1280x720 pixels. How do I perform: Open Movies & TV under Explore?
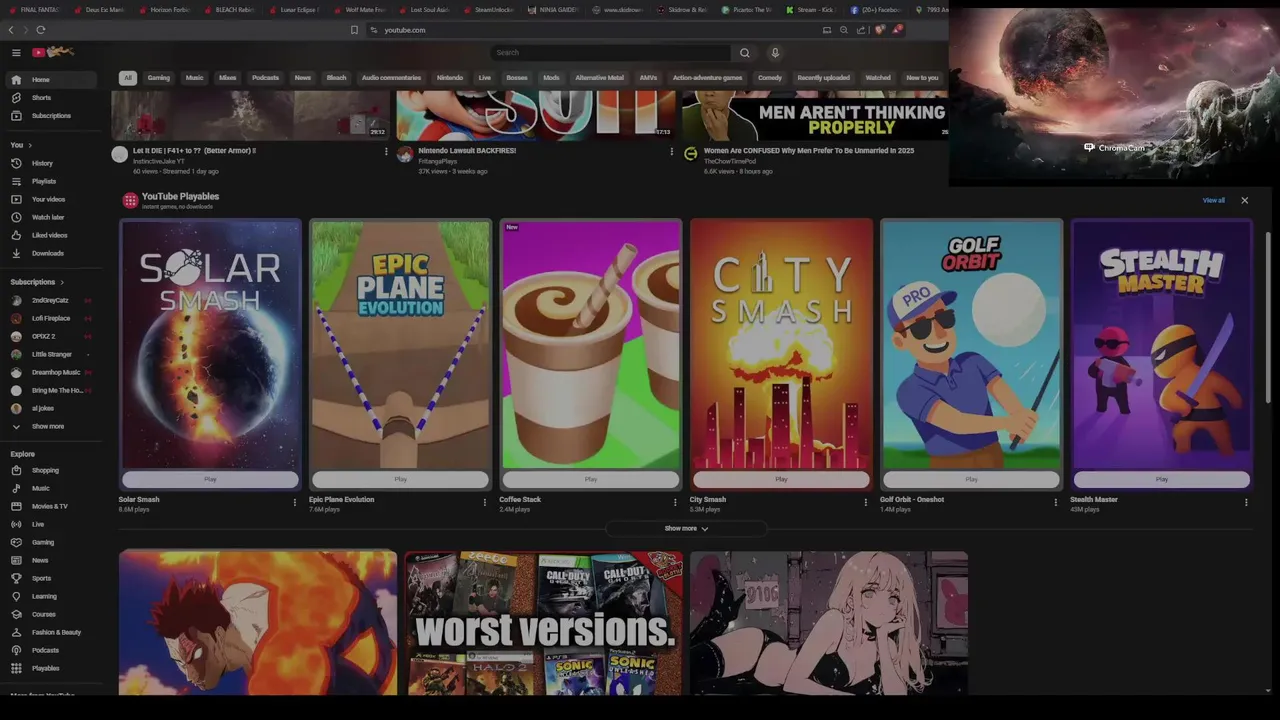click(x=50, y=506)
